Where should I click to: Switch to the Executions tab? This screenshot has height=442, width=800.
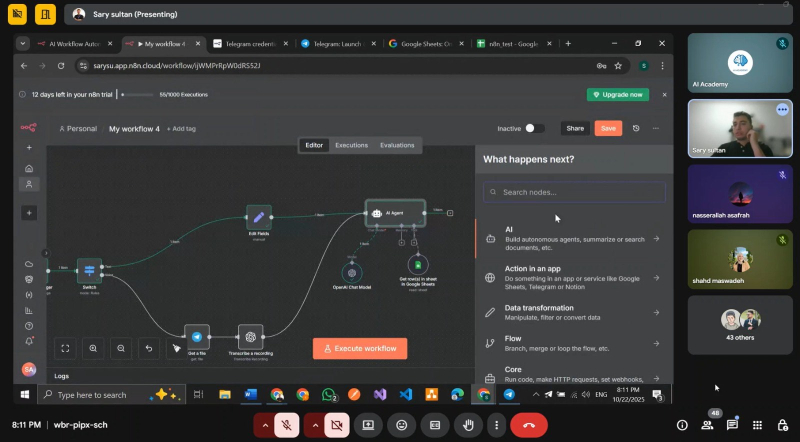pyautogui.click(x=351, y=145)
